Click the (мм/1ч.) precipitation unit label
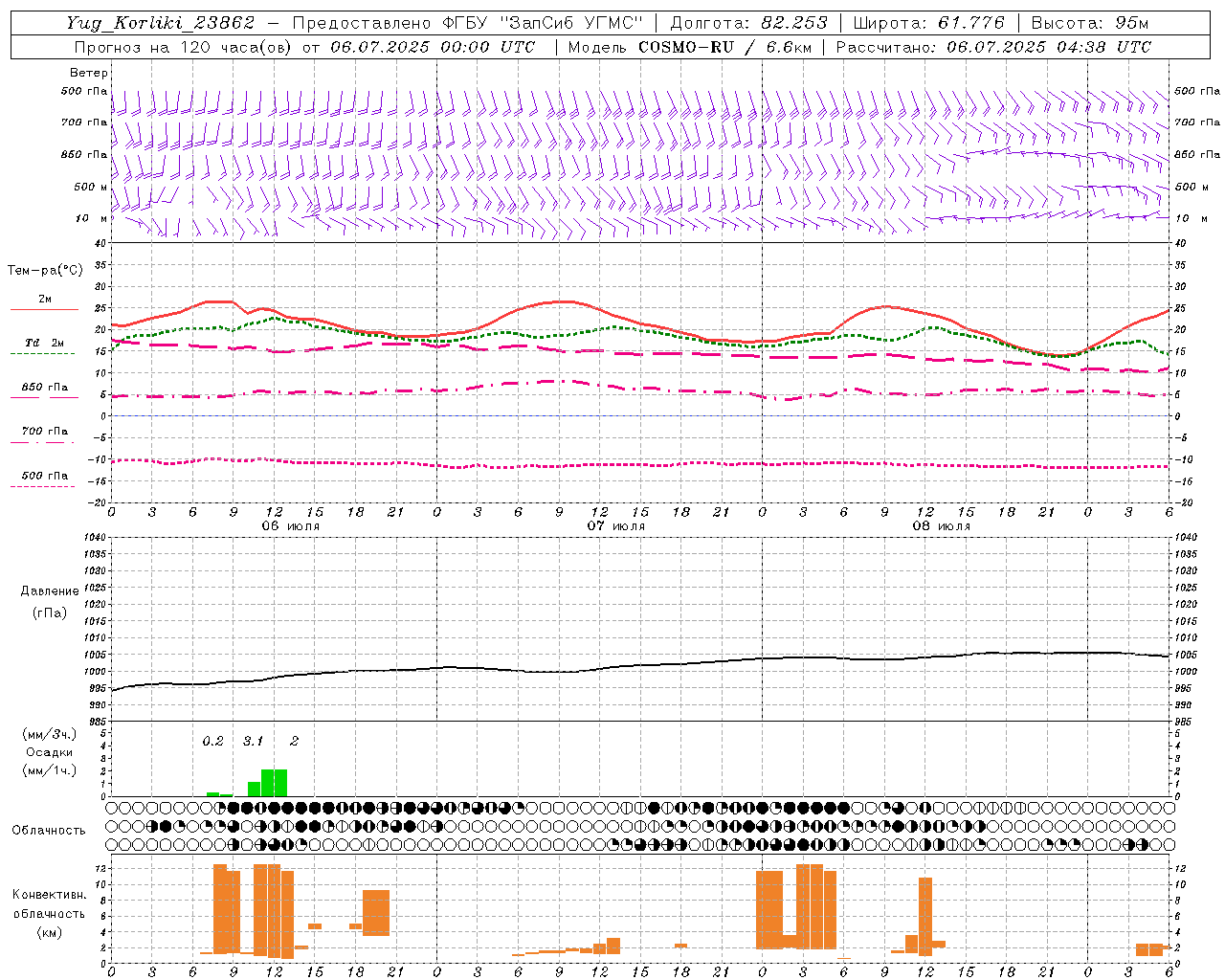1225x980 pixels. [50, 770]
